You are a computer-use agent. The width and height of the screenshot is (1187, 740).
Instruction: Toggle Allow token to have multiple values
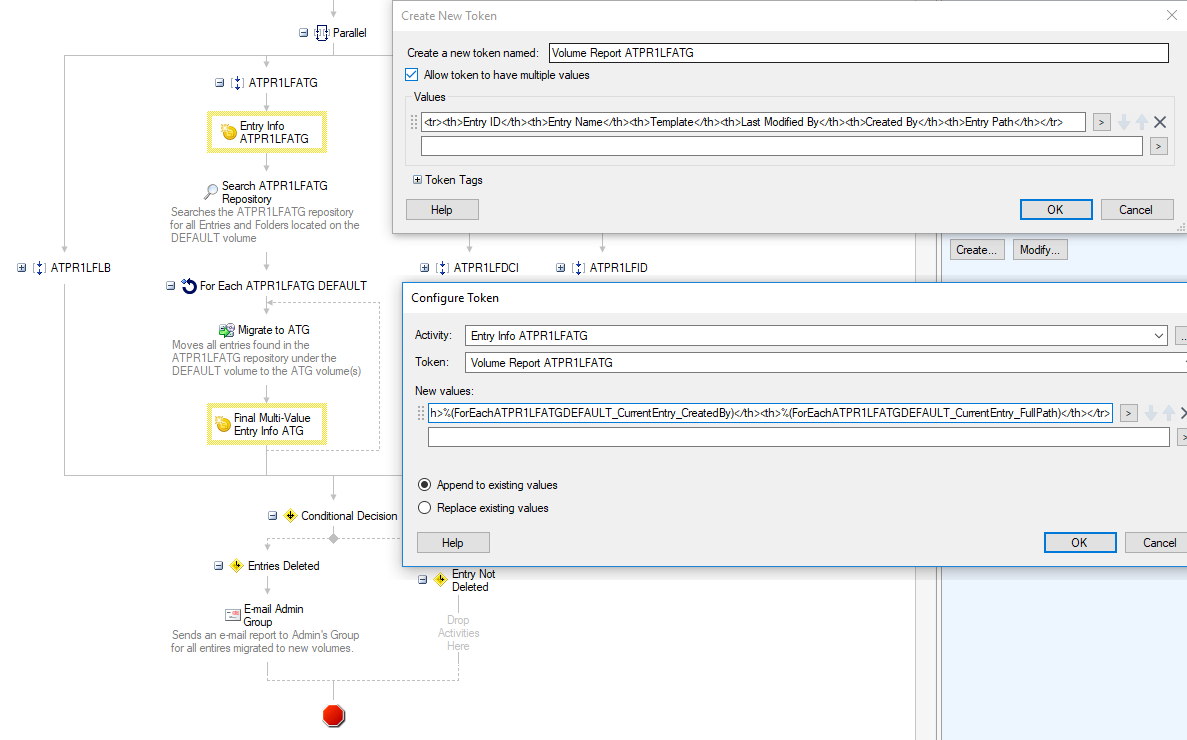412,74
